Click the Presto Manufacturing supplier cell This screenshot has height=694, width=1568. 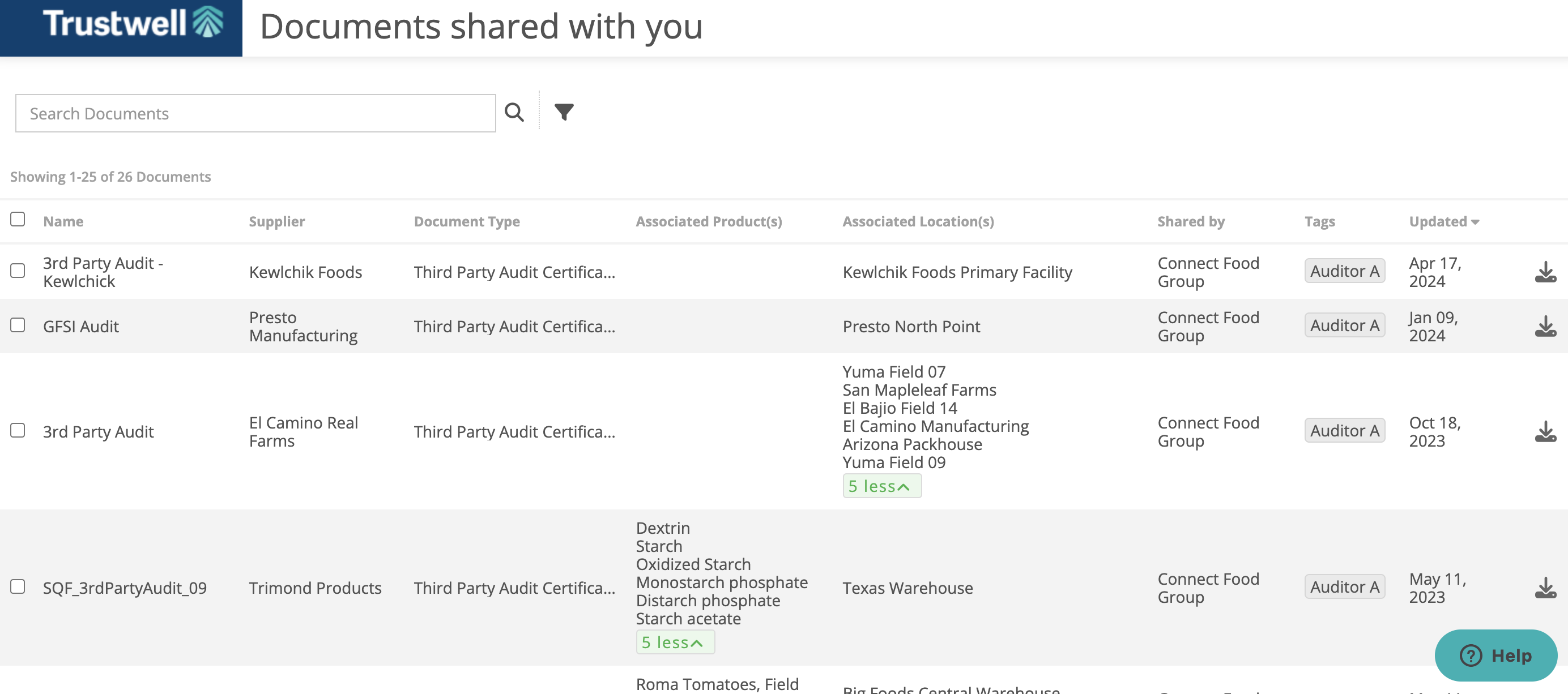point(303,327)
